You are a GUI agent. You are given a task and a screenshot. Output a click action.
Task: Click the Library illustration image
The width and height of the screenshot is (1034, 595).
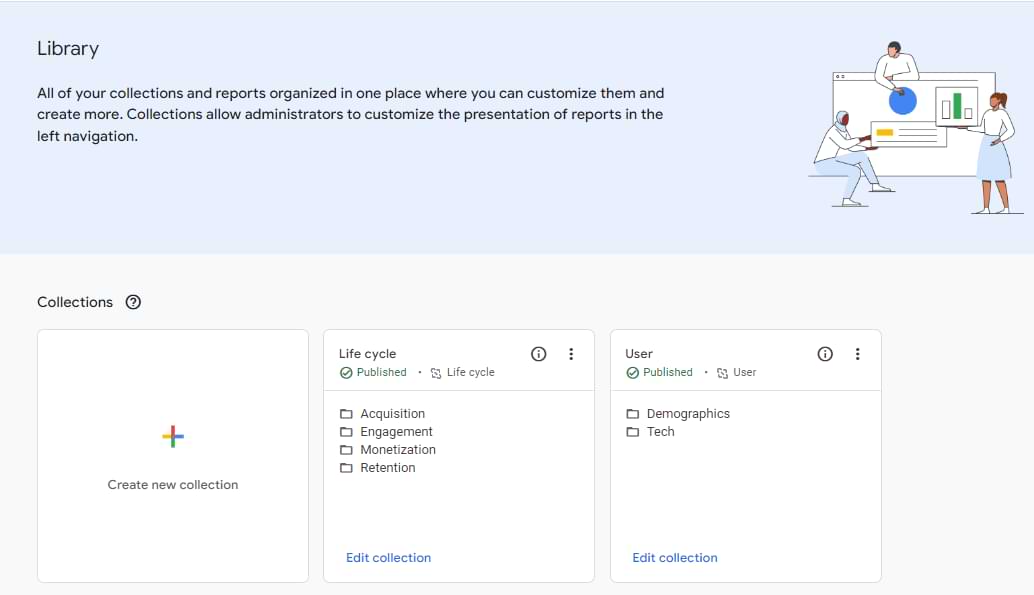pyautogui.click(x=915, y=127)
